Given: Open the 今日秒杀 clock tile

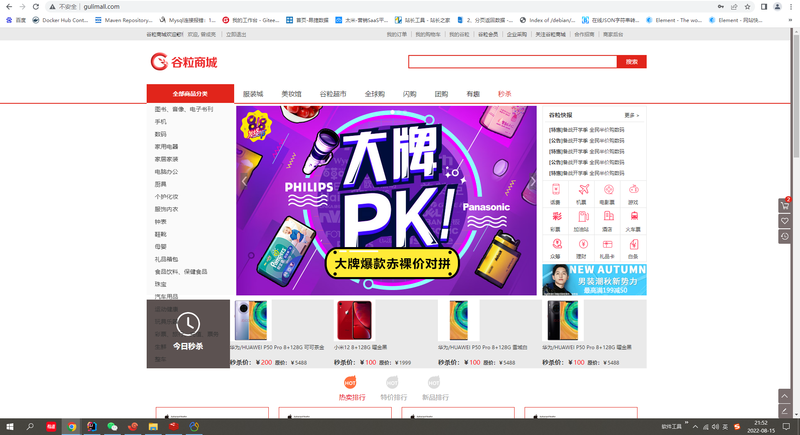Looking at the screenshot, I should coord(188,334).
